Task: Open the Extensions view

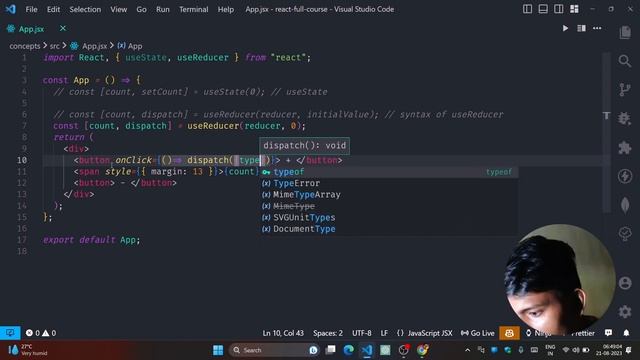Action: point(625,147)
